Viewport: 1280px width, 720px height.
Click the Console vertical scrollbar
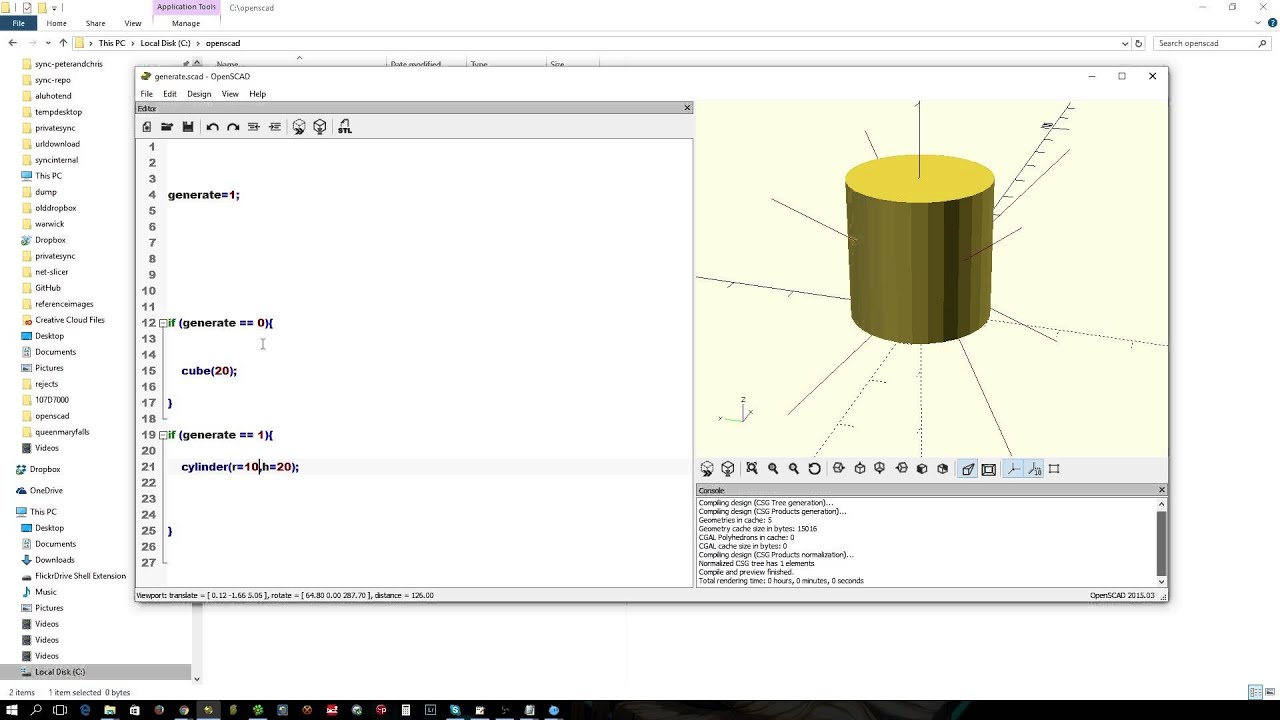[1161, 542]
